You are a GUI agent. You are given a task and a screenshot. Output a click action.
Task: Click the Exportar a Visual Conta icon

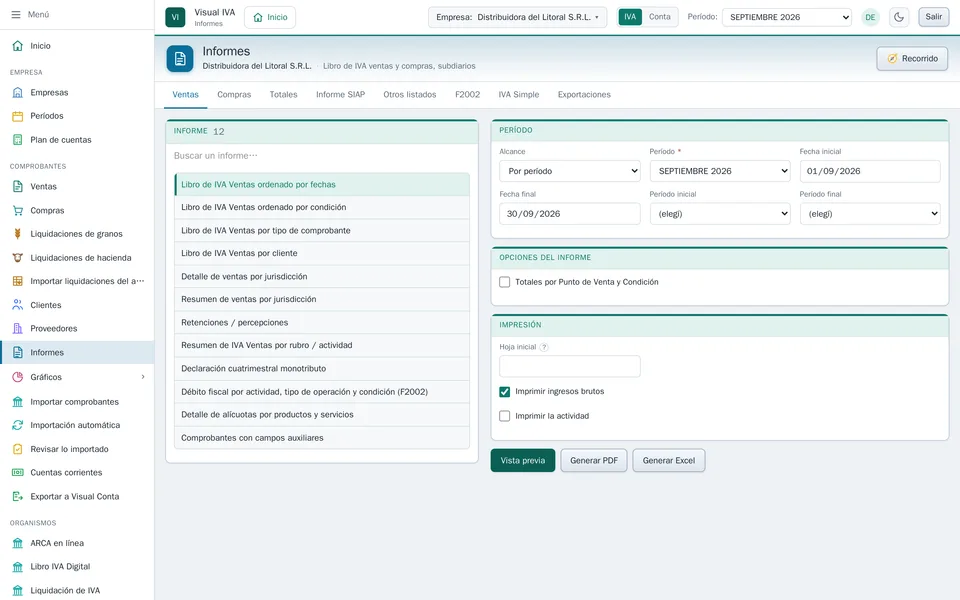coord(18,497)
